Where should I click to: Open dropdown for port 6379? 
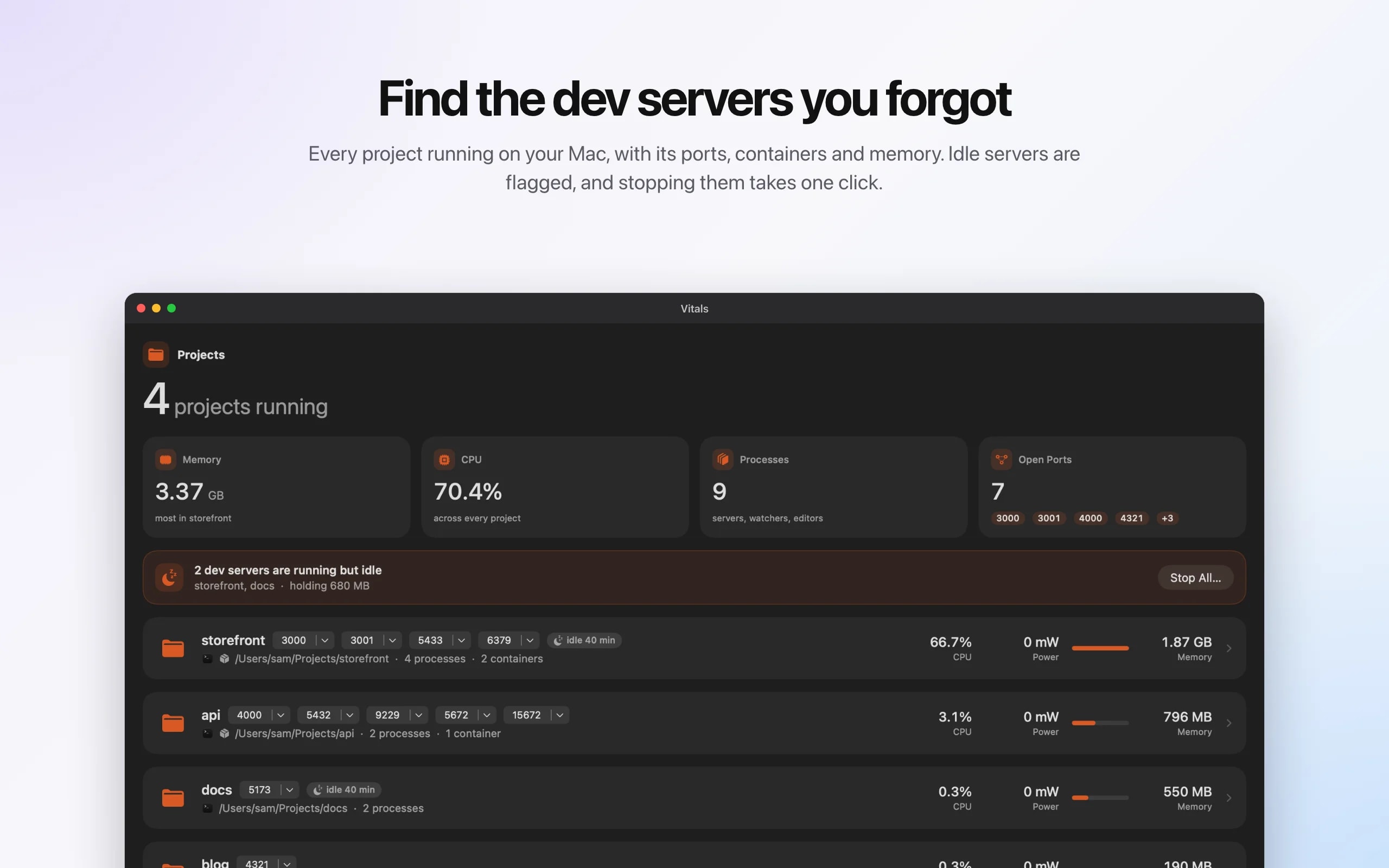(x=530, y=640)
